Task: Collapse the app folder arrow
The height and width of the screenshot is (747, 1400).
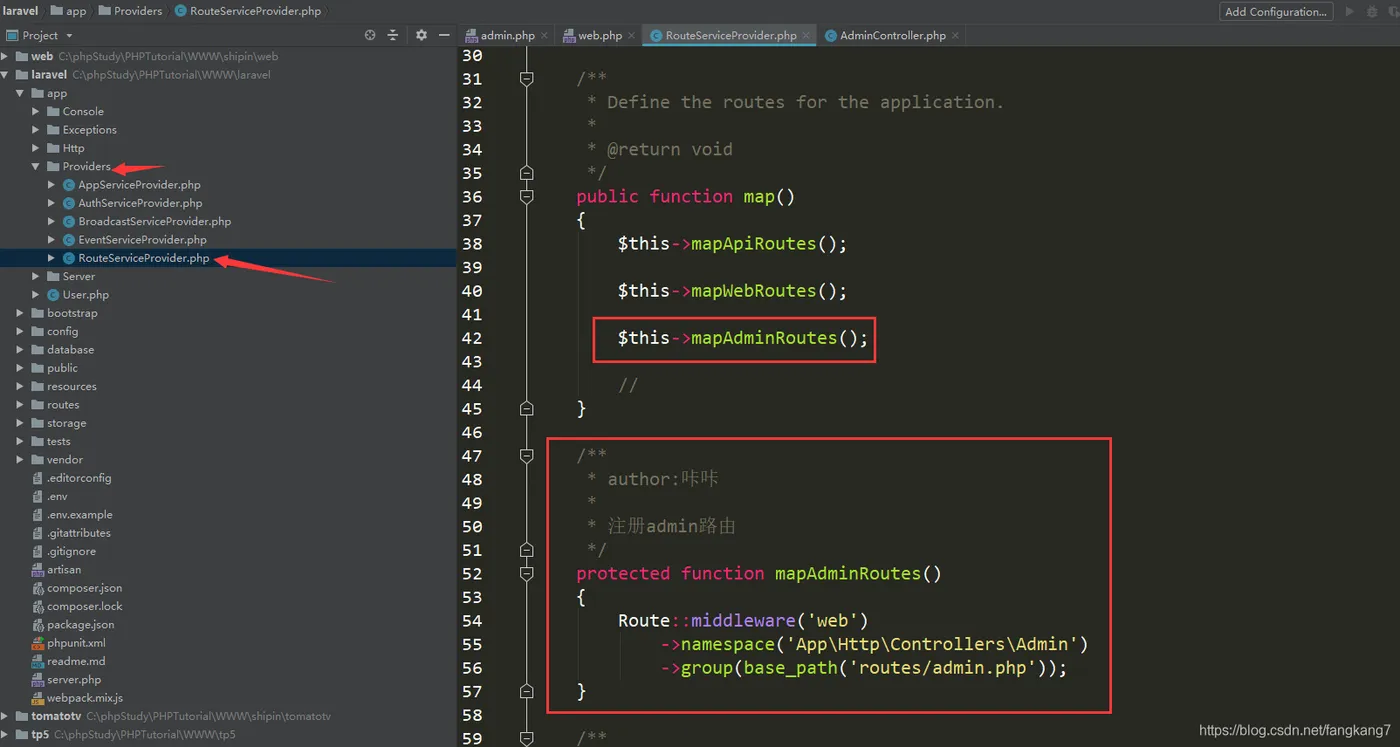Action: pos(20,93)
